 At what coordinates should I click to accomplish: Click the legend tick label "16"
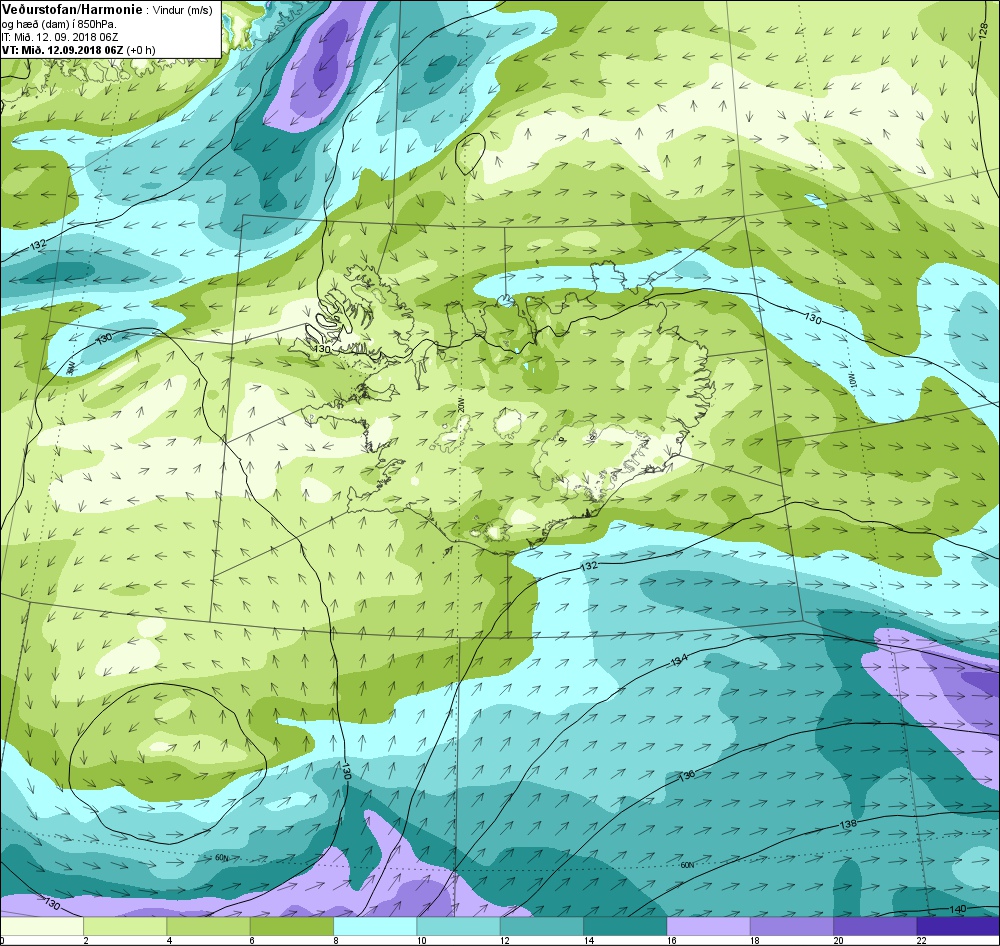(672, 940)
